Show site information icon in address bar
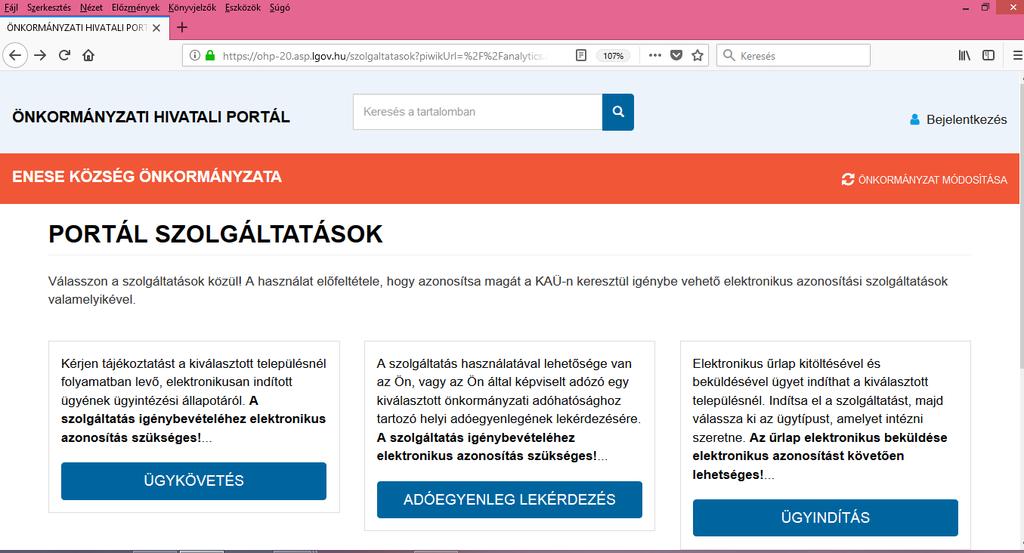Screen dimensions: 1024x553 tap(194, 55)
